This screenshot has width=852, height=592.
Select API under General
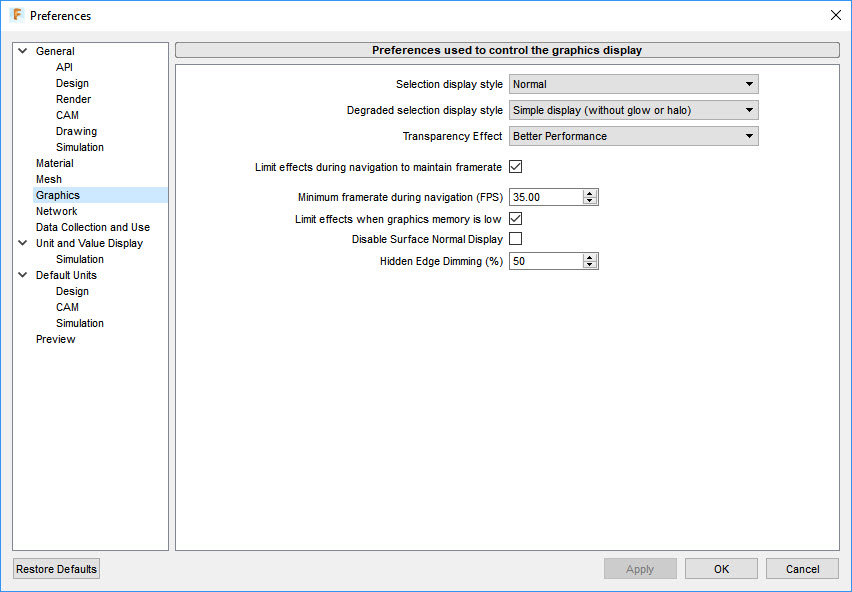point(64,67)
